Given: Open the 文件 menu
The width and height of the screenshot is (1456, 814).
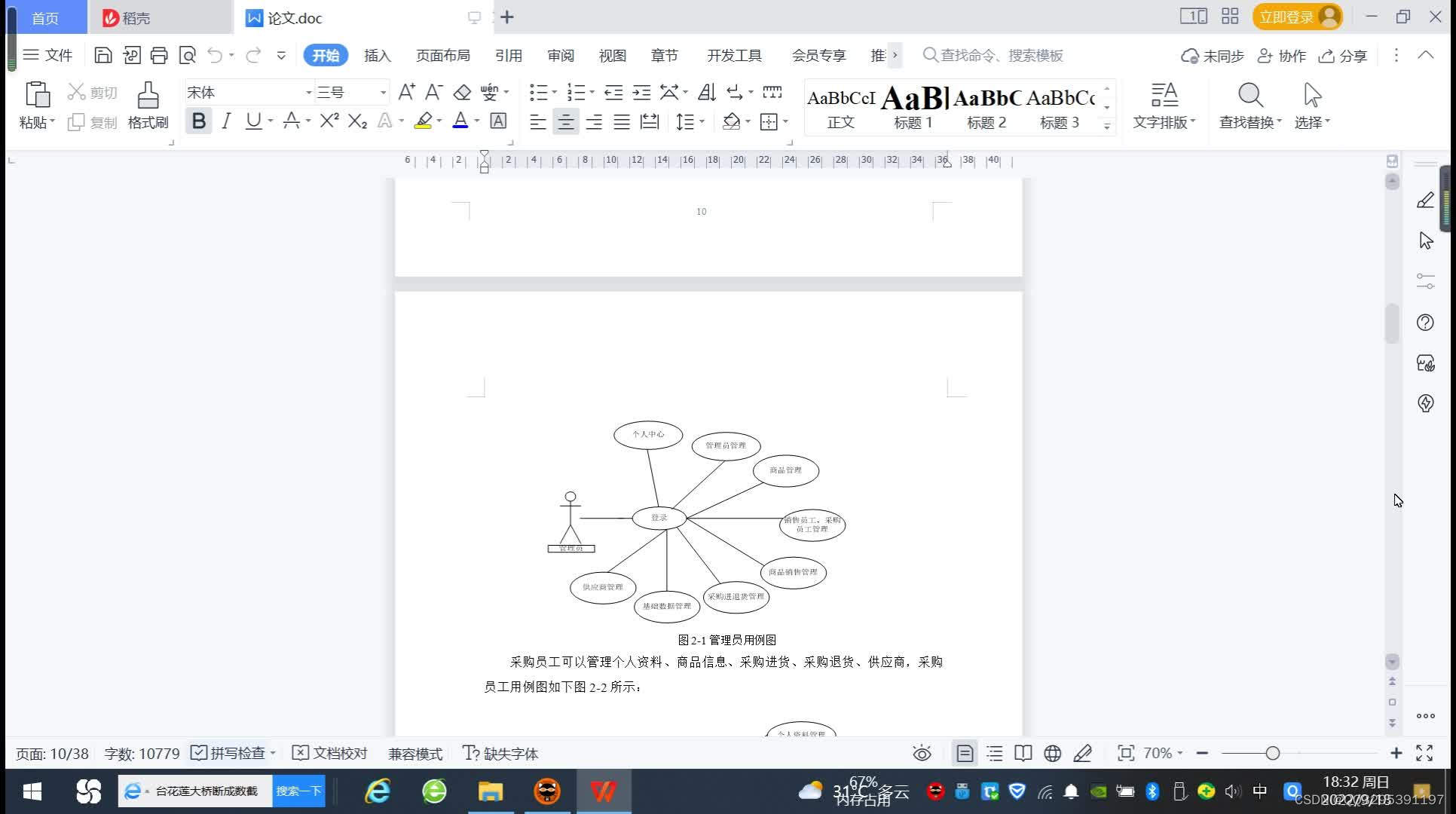Looking at the screenshot, I should click(47, 55).
